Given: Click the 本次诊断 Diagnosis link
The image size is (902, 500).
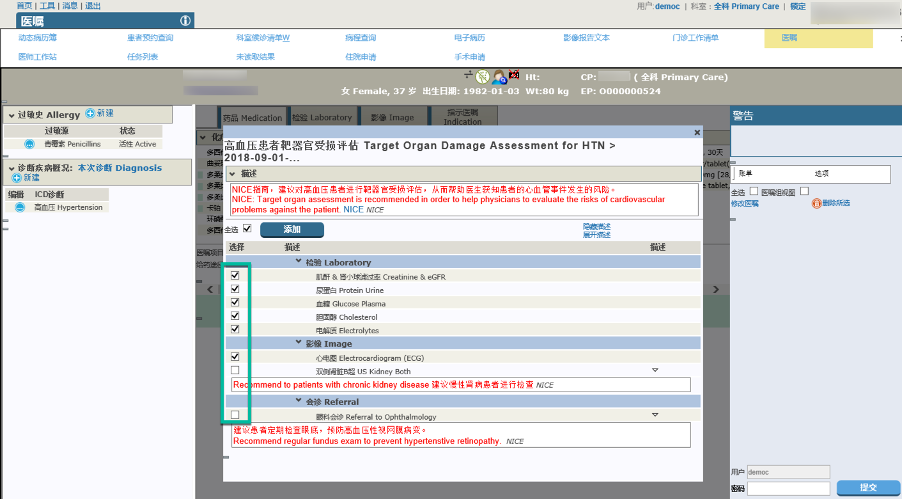Looking at the screenshot, I should pos(120,168).
